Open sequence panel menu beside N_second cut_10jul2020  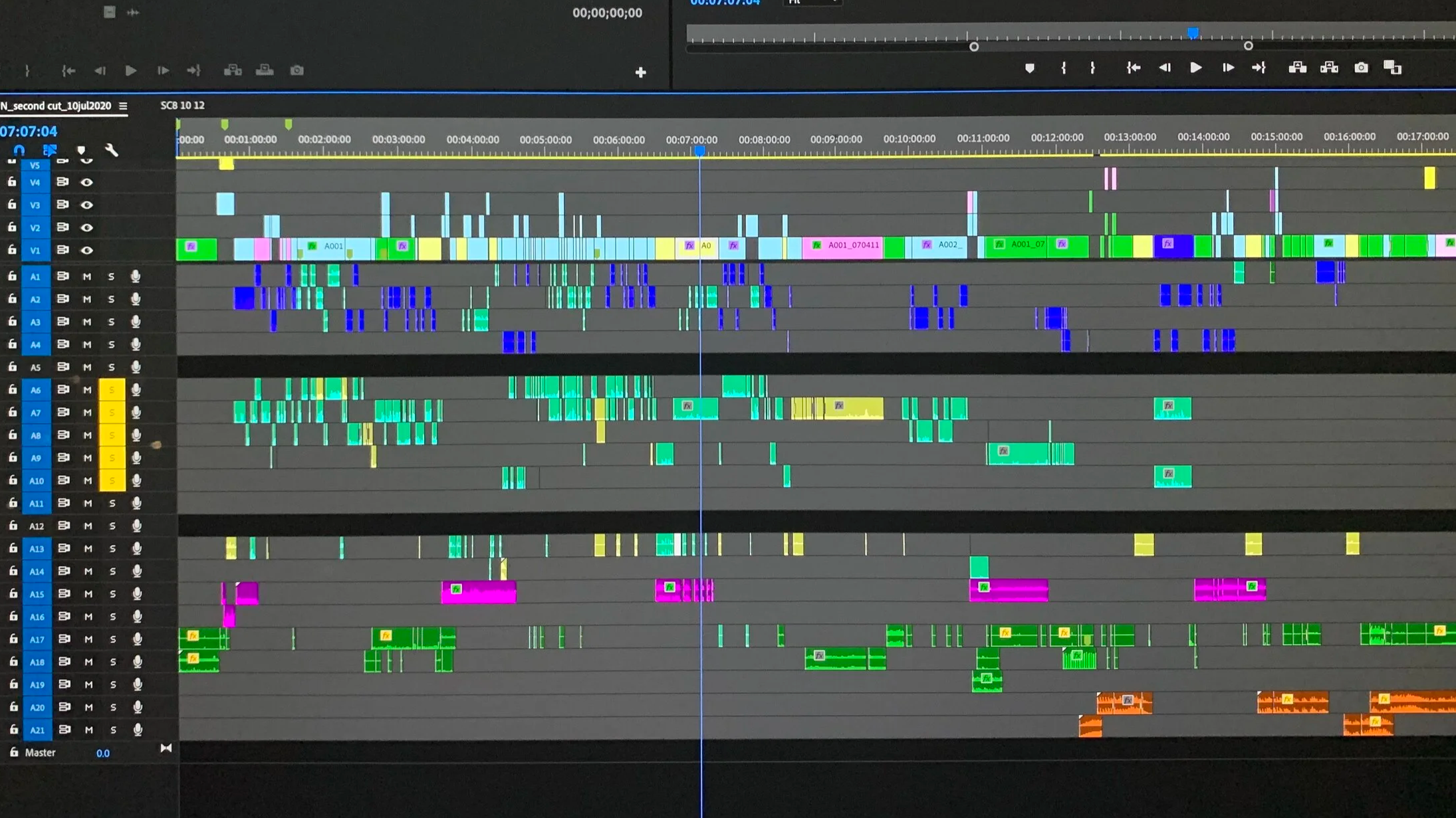(123, 106)
